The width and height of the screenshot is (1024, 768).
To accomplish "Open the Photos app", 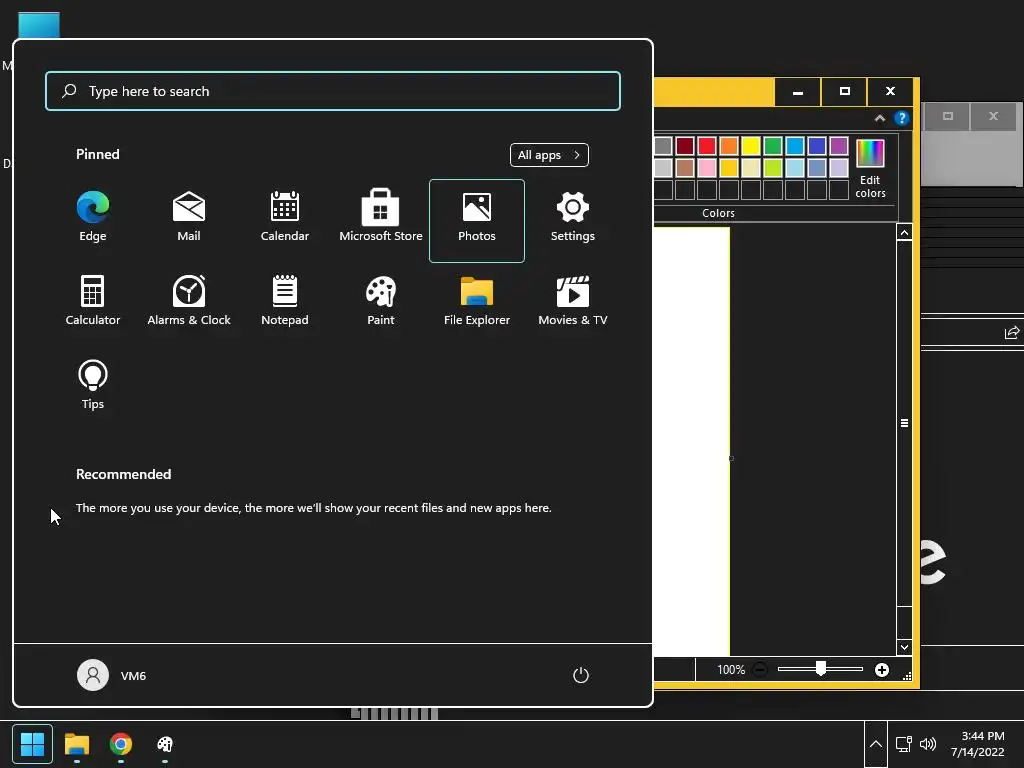I will [477, 221].
